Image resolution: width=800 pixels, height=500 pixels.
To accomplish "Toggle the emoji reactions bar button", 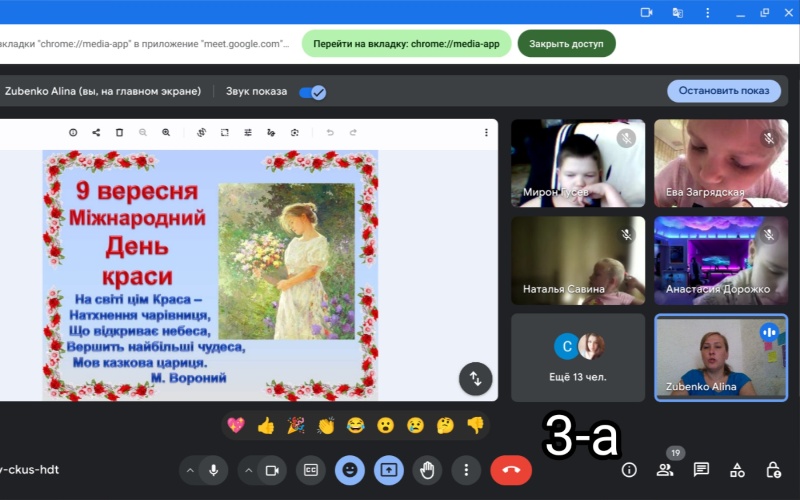I will [350, 470].
